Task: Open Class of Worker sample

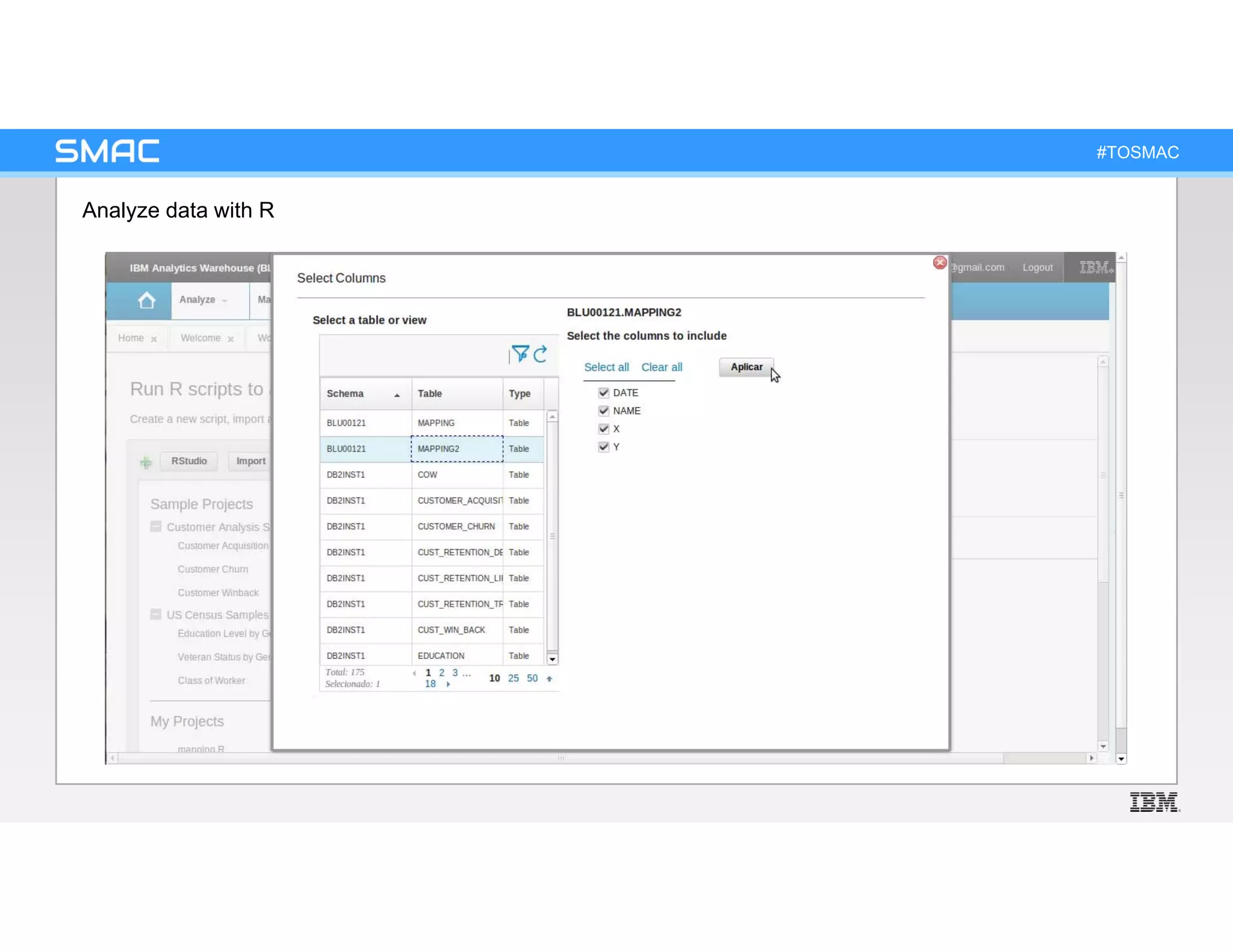Action: point(211,681)
